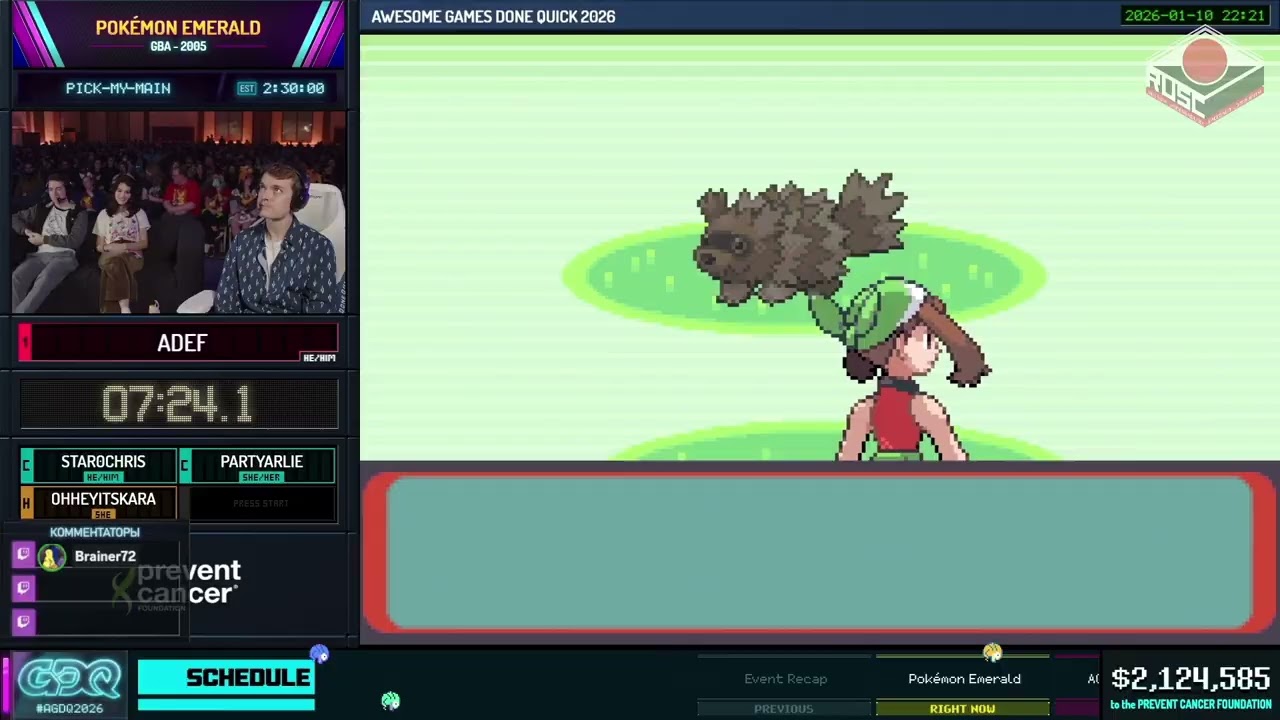This screenshot has height=720, width=1280.
Task: Click the runner name ADEF
Action: click(x=182, y=343)
